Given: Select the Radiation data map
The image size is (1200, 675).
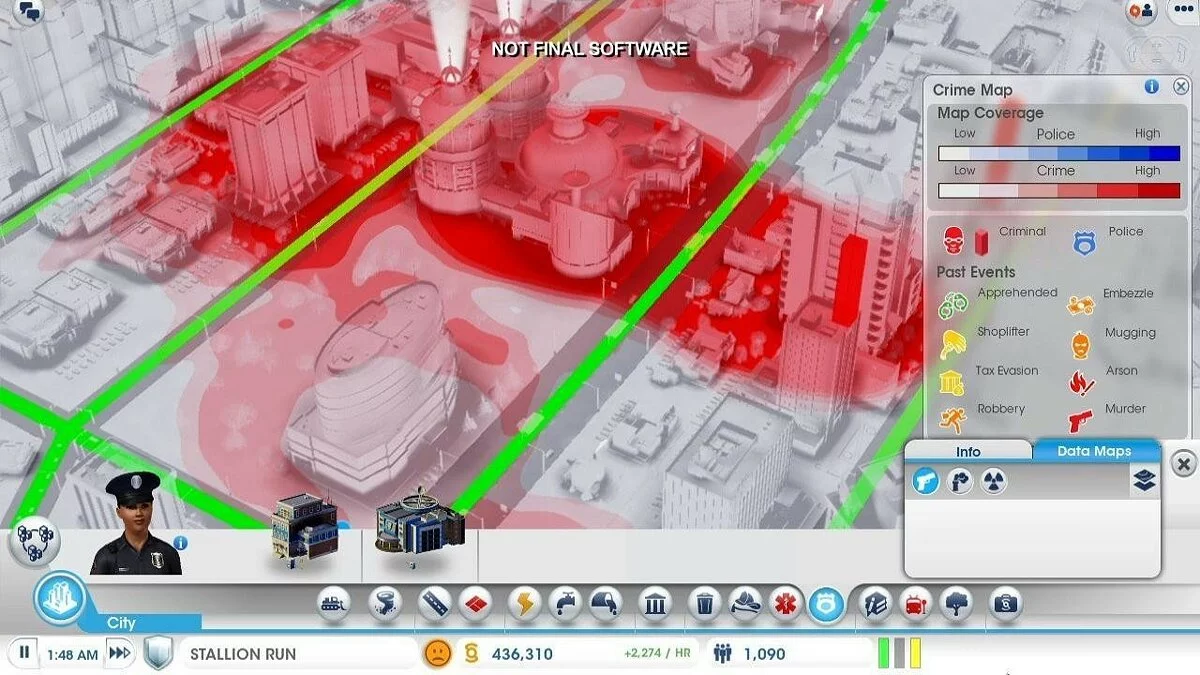Looking at the screenshot, I should [993, 482].
